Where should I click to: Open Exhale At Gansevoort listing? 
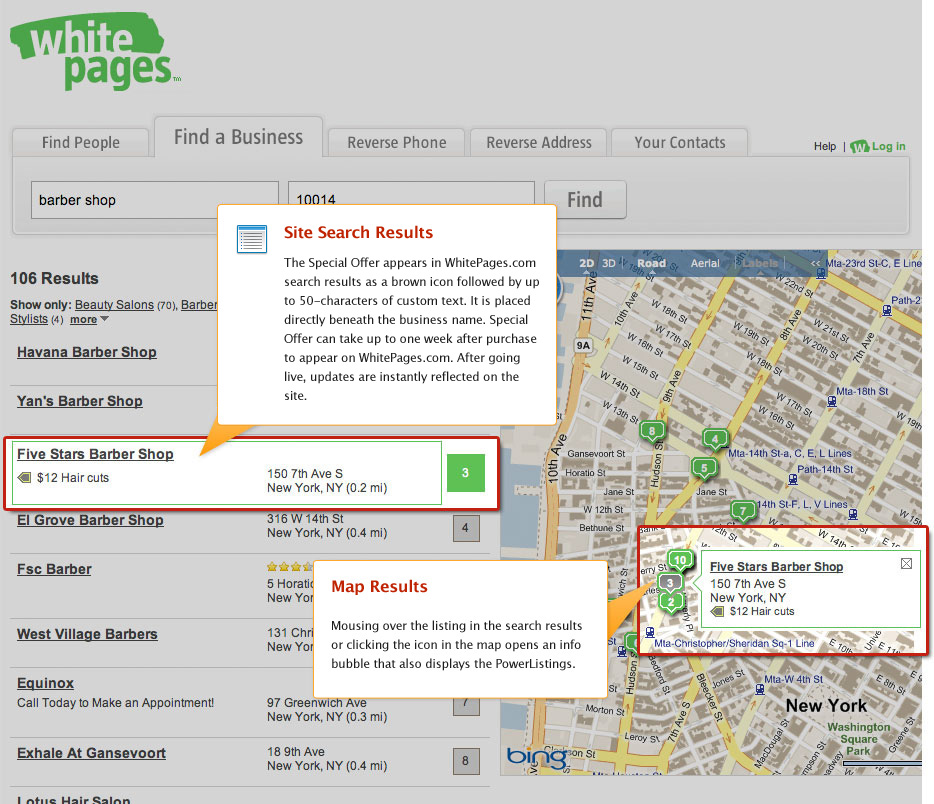coord(91,753)
